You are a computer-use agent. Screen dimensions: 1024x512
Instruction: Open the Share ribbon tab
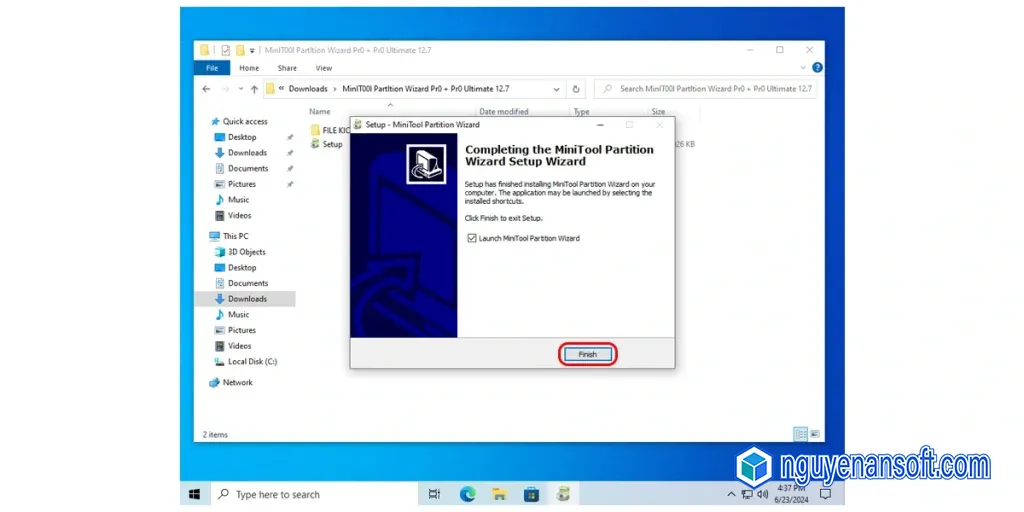click(x=287, y=68)
